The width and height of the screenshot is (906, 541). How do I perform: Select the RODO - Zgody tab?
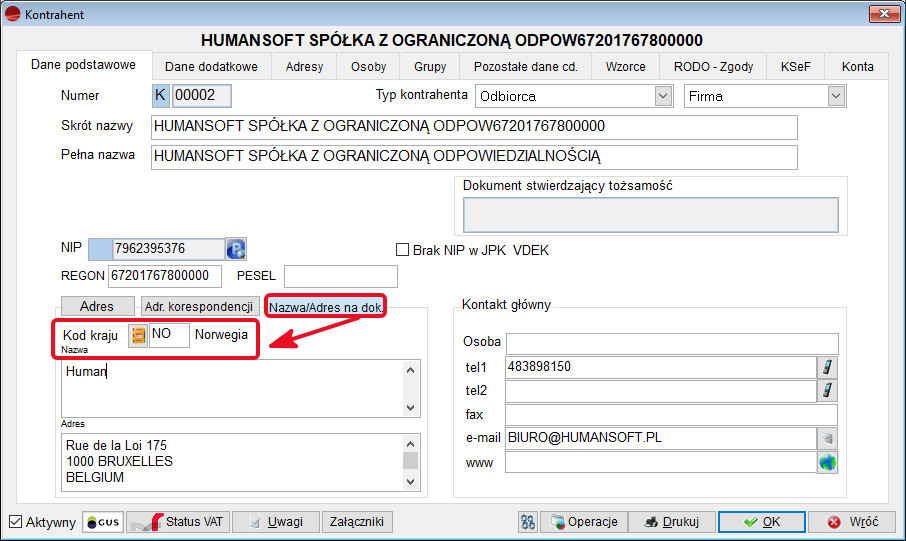(714, 66)
